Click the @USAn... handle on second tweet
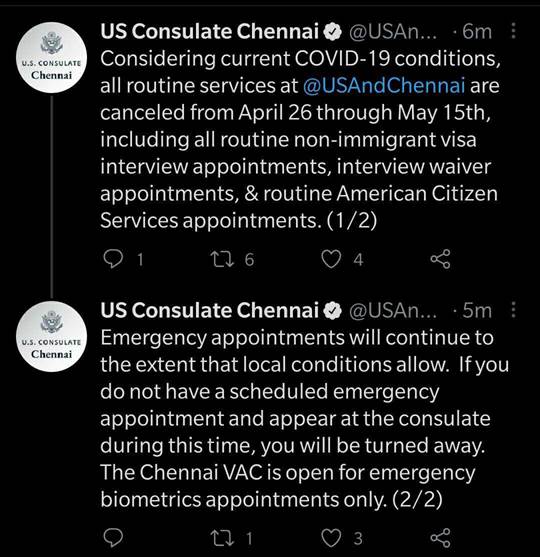 (393, 310)
